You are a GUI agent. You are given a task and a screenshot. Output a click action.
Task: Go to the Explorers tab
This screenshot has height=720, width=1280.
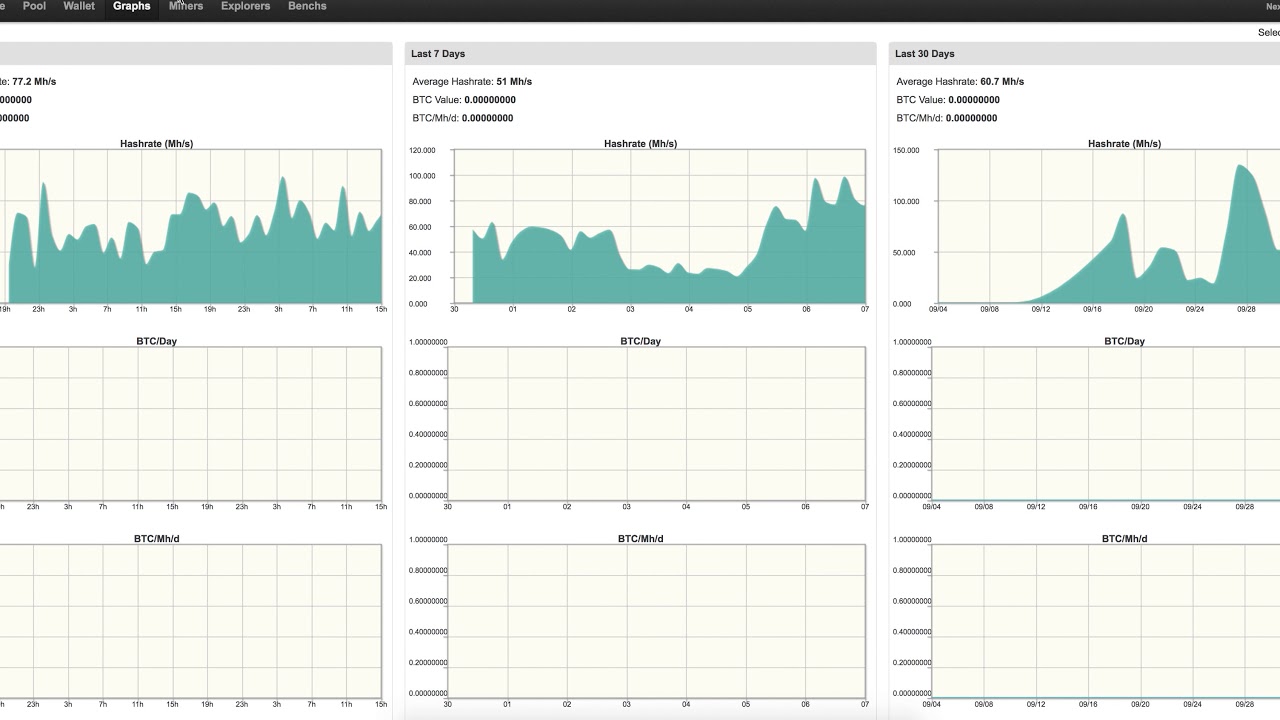click(x=245, y=6)
